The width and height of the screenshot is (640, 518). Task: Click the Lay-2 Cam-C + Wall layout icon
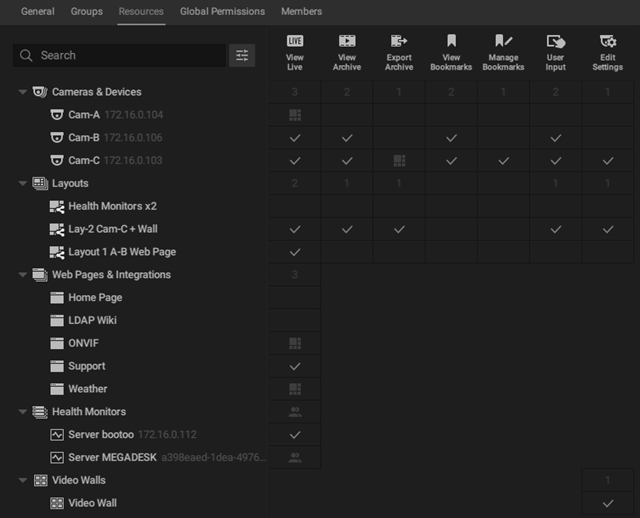(x=57, y=229)
